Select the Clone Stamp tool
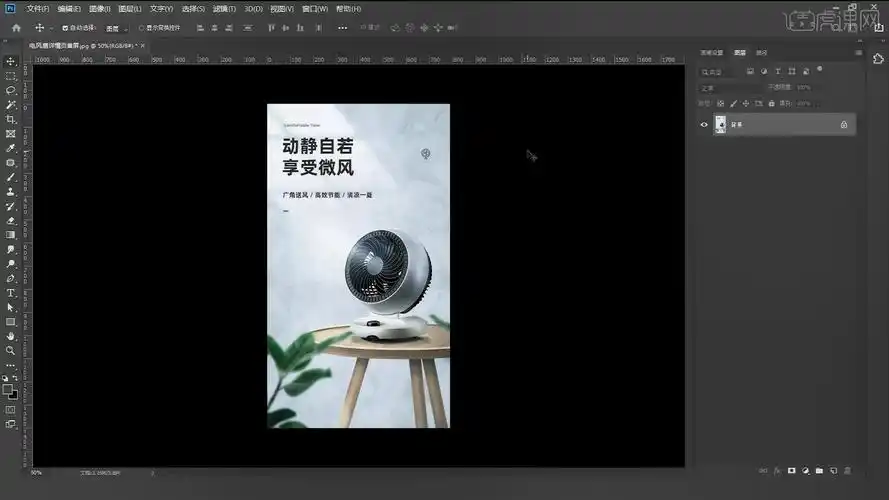The height and width of the screenshot is (500, 889). (11, 192)
